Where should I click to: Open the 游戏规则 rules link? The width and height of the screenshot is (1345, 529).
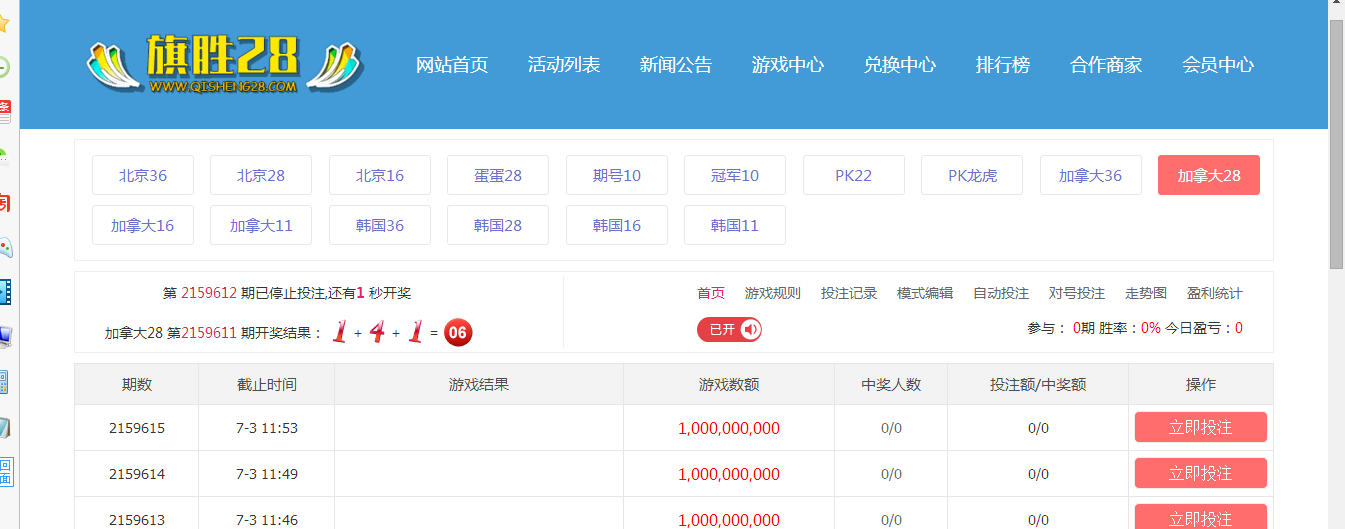coord(773,293)
